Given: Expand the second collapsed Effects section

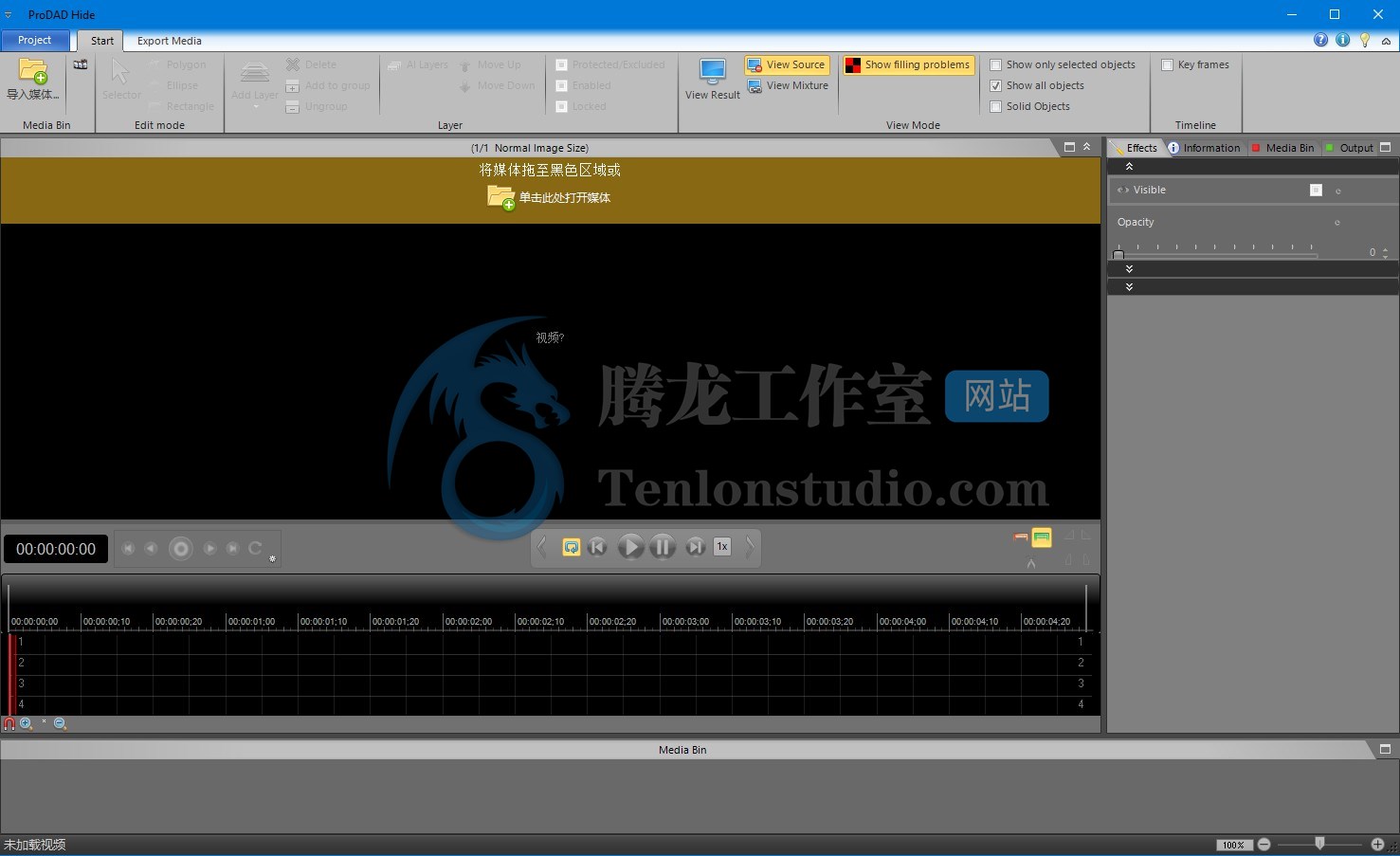Looking at the screenshot, I should click(1129, 286).
